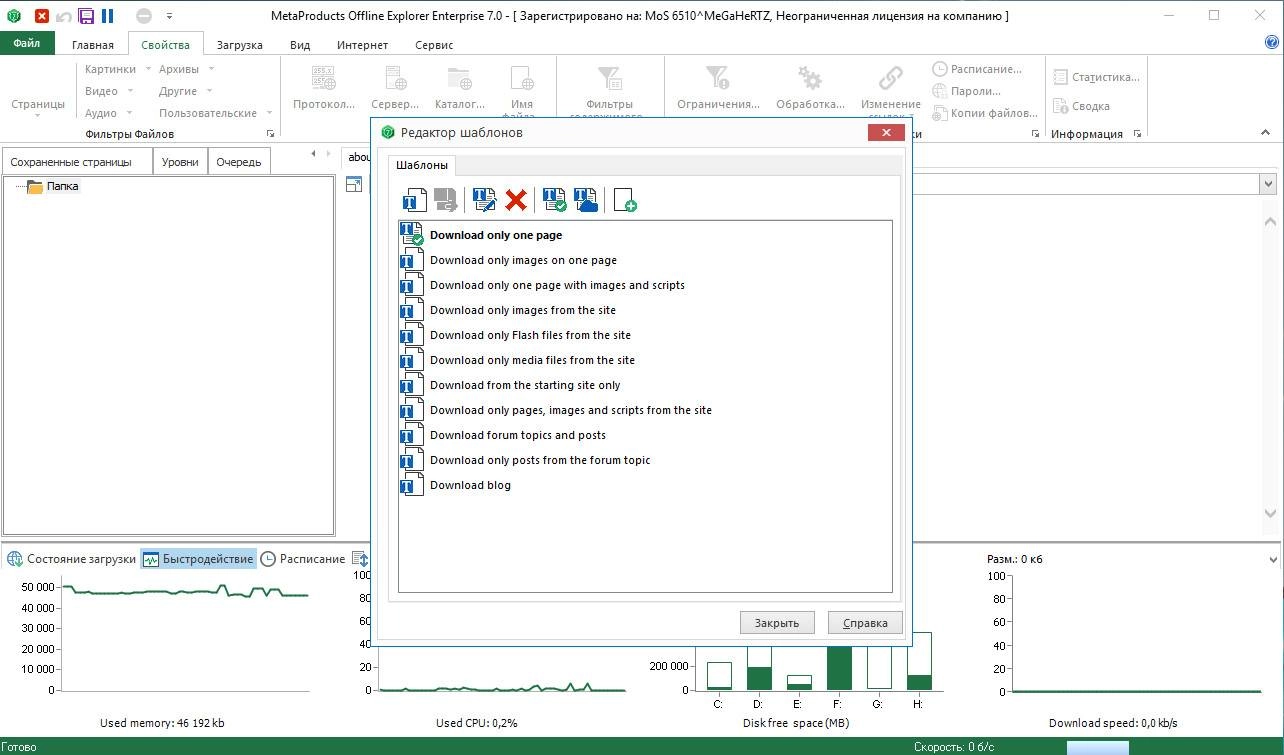Image resolution: width=1284 pixels, height=755 pixels.
Task: Select the Уровни tab
Action: pyautogui.click(x=180, y=162)
